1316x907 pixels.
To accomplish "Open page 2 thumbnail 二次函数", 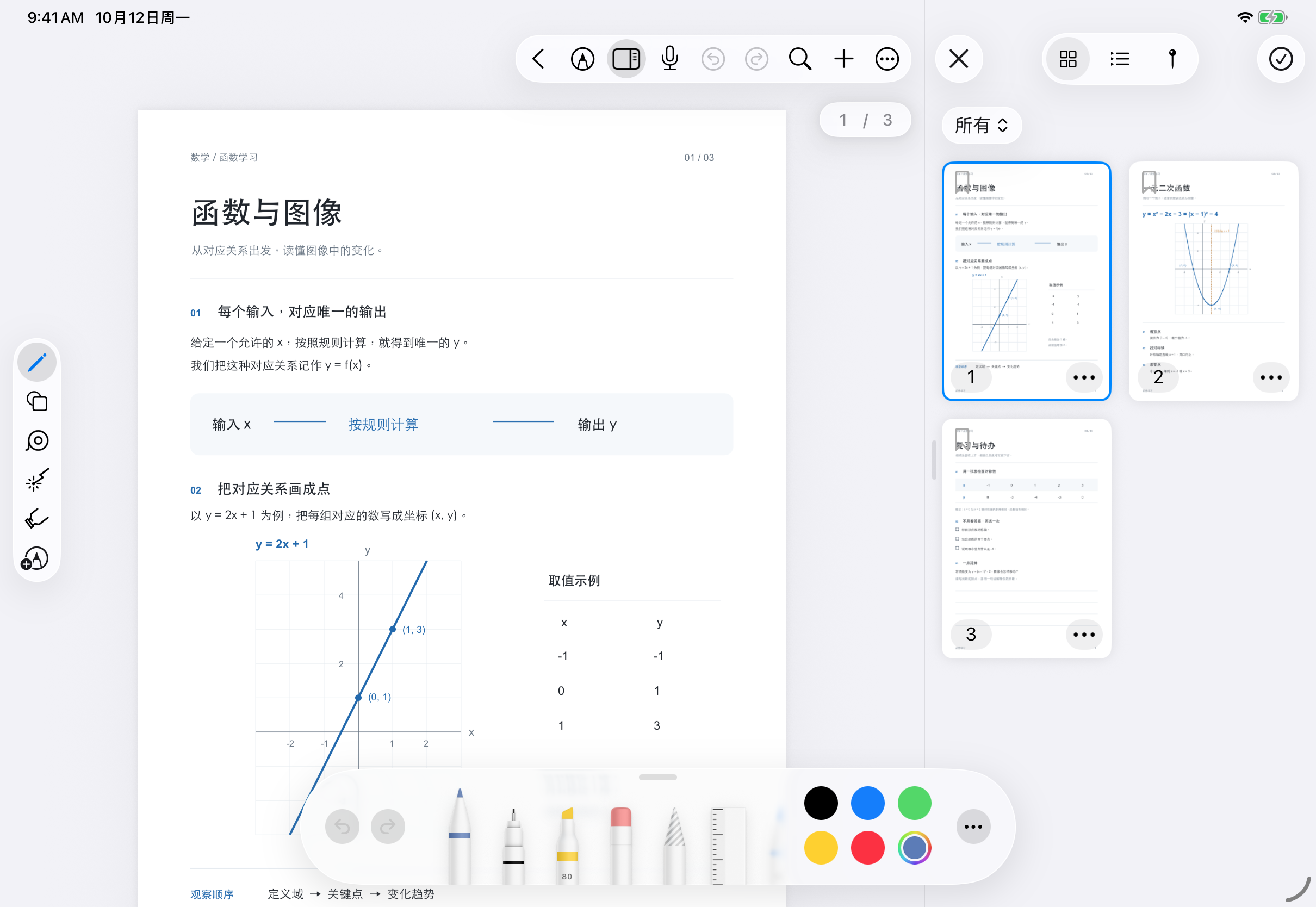I will [1213, 281].
